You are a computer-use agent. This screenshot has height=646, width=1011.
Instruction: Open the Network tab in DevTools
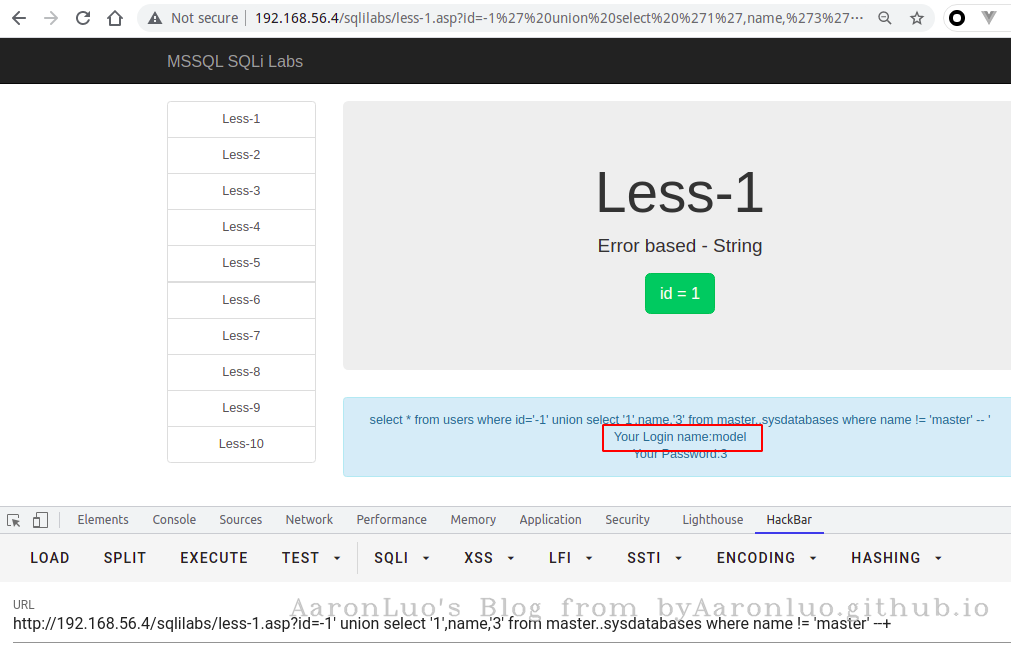tap(309, 520)
